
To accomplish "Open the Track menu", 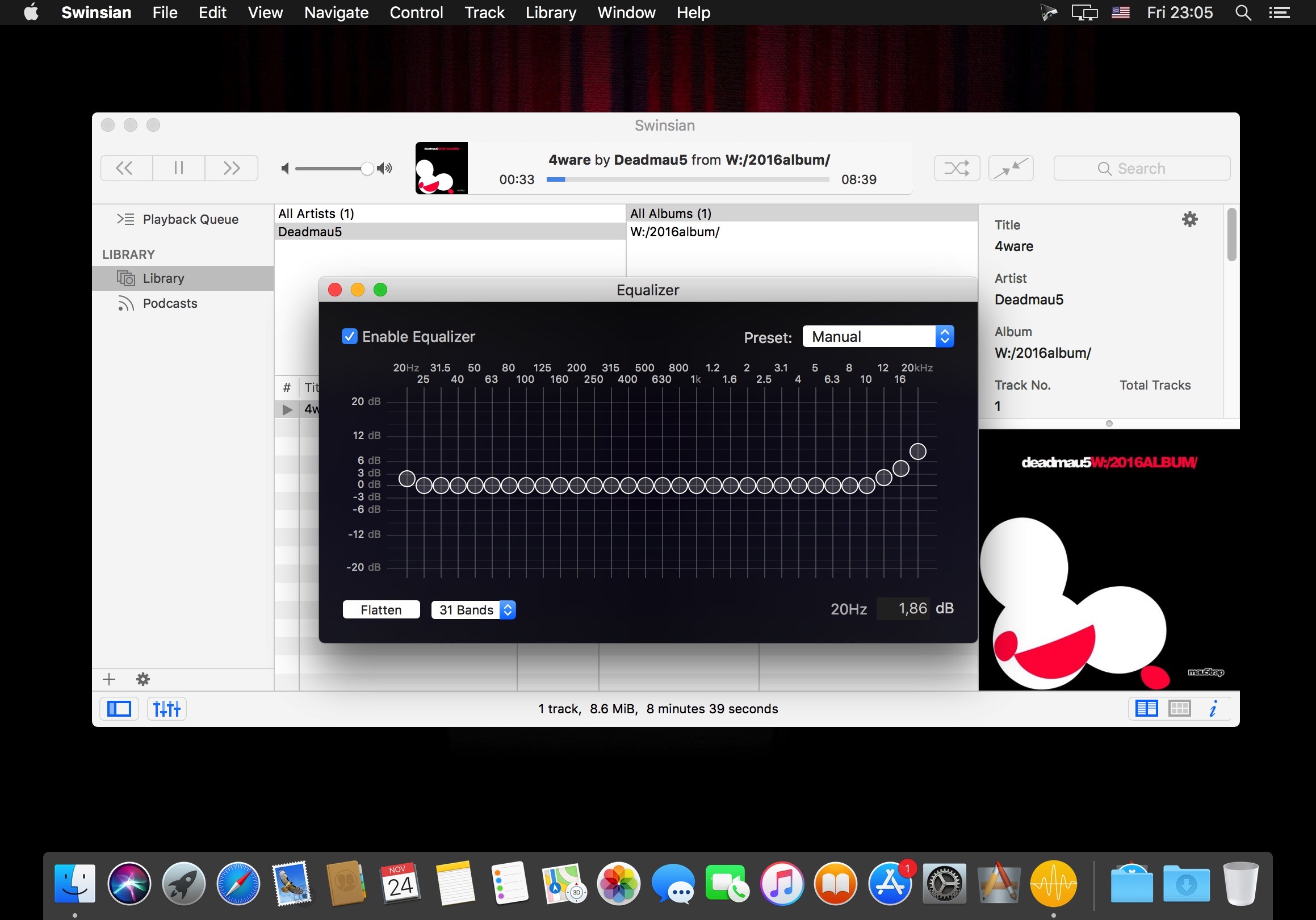I will click(x=484, y=12).
